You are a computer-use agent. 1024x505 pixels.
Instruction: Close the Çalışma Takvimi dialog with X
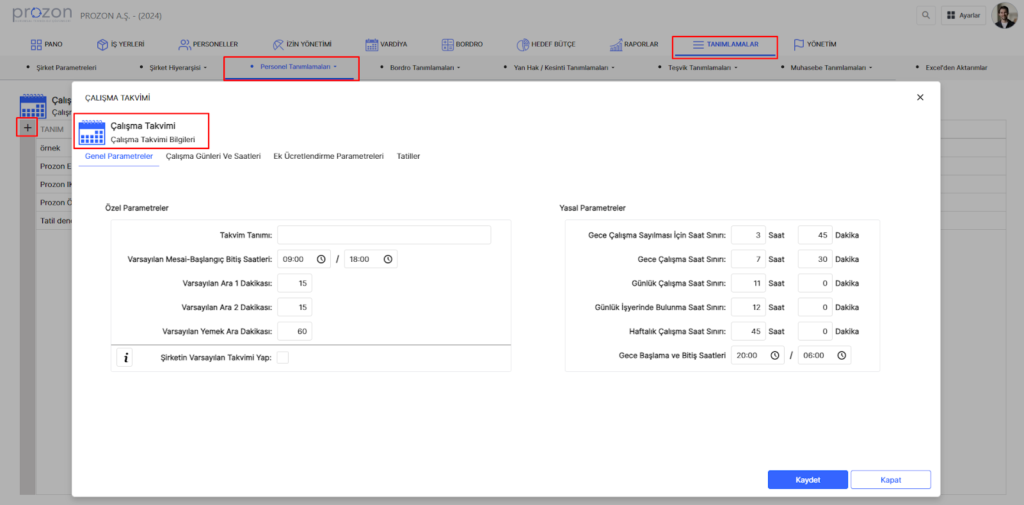(x=920, y=97)
